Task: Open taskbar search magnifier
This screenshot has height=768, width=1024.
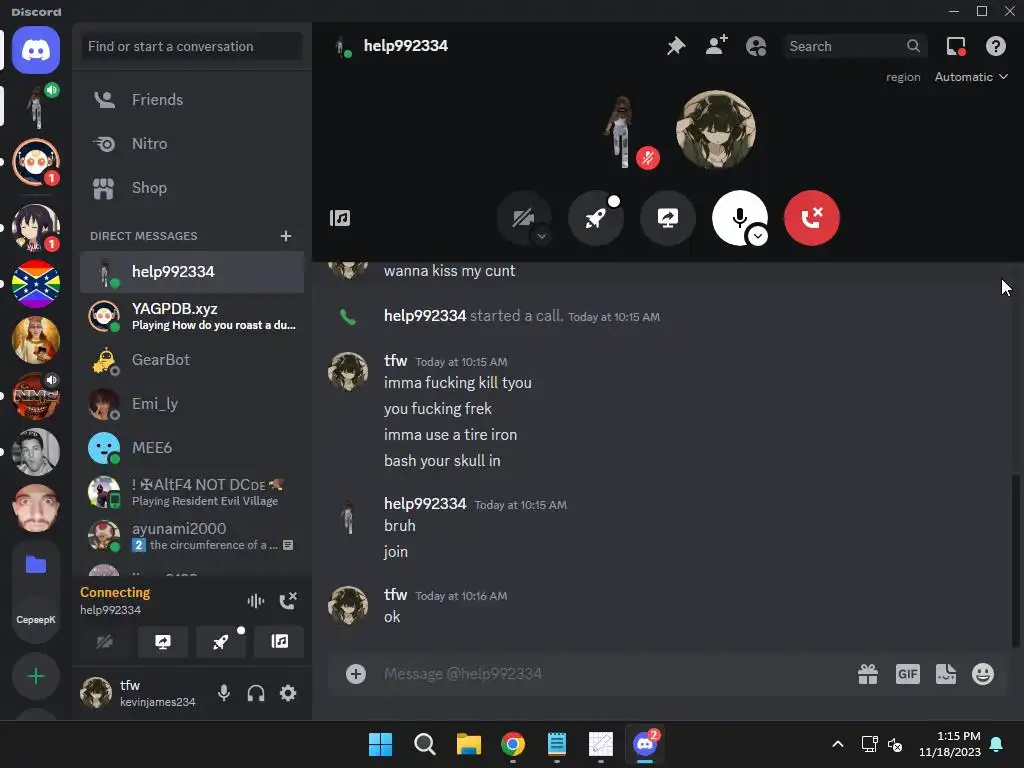Action: point(424,744)
